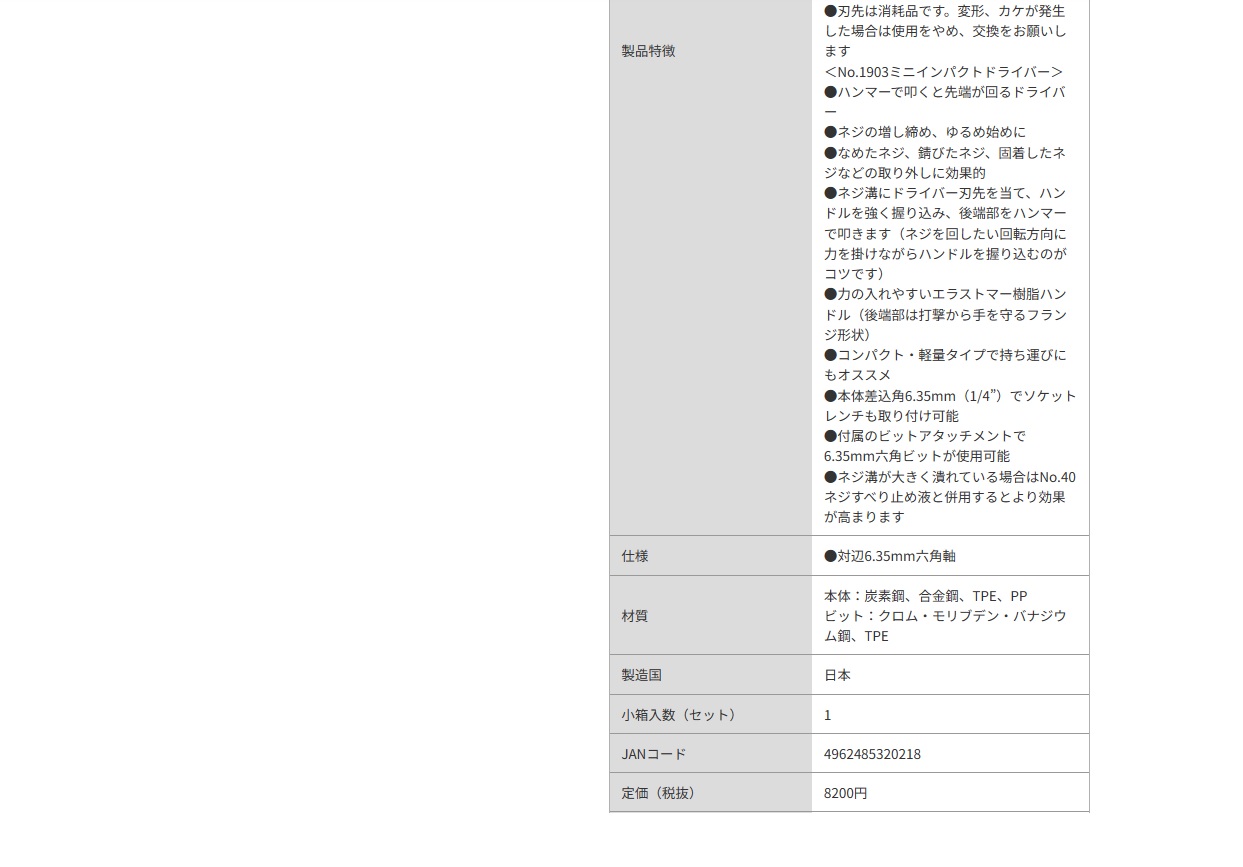Select the JANコード row label
The height and width of the screenshot is (867, 1243).
tap(654, 754)
